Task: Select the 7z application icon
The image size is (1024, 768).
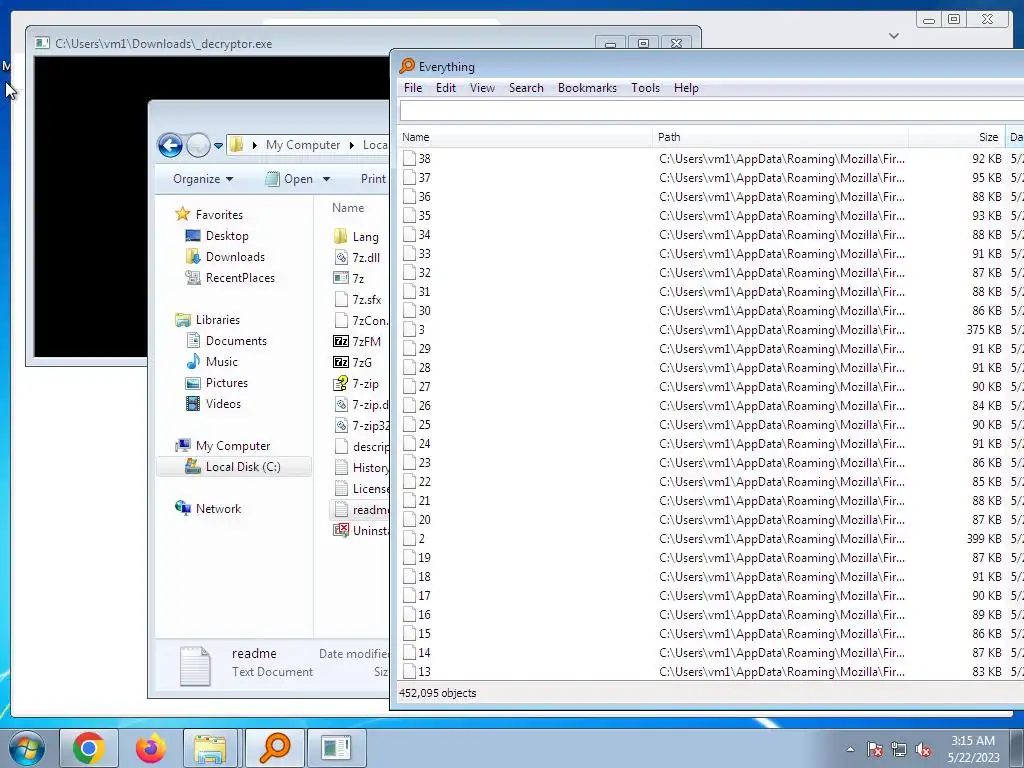Action: pos(340,278)
